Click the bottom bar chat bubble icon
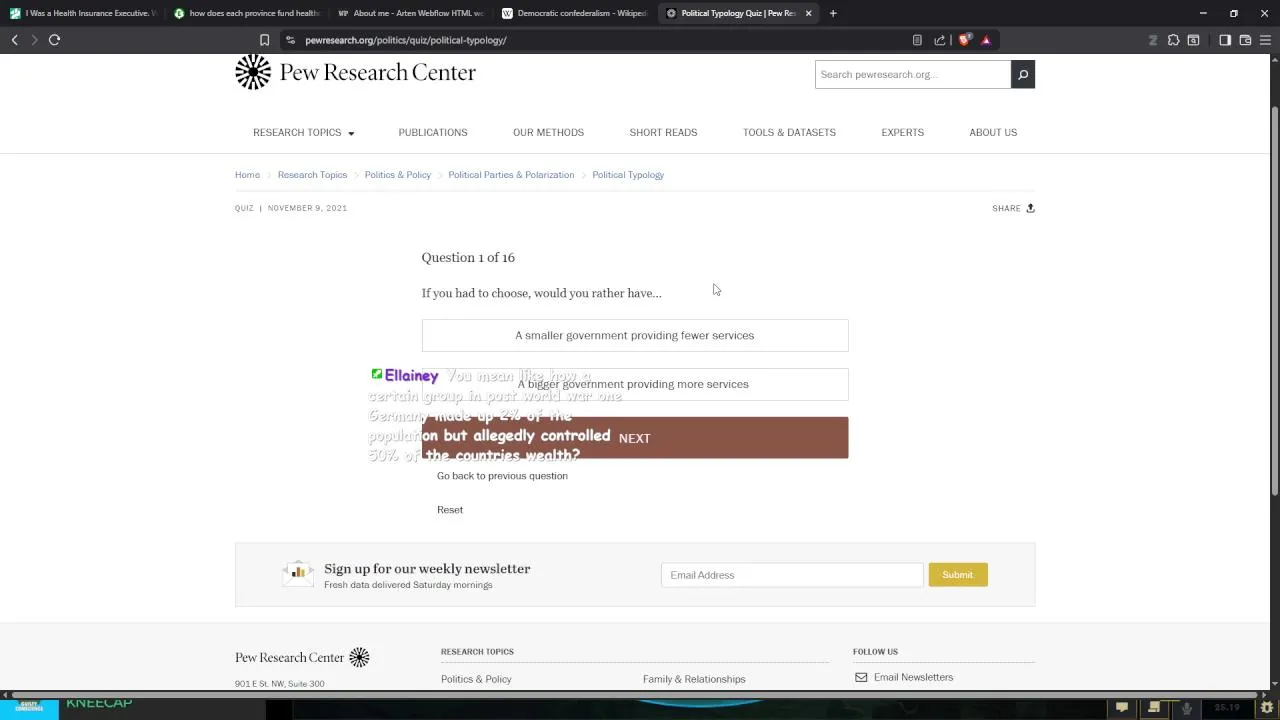1280x720 pixels. click(1122, 708)
